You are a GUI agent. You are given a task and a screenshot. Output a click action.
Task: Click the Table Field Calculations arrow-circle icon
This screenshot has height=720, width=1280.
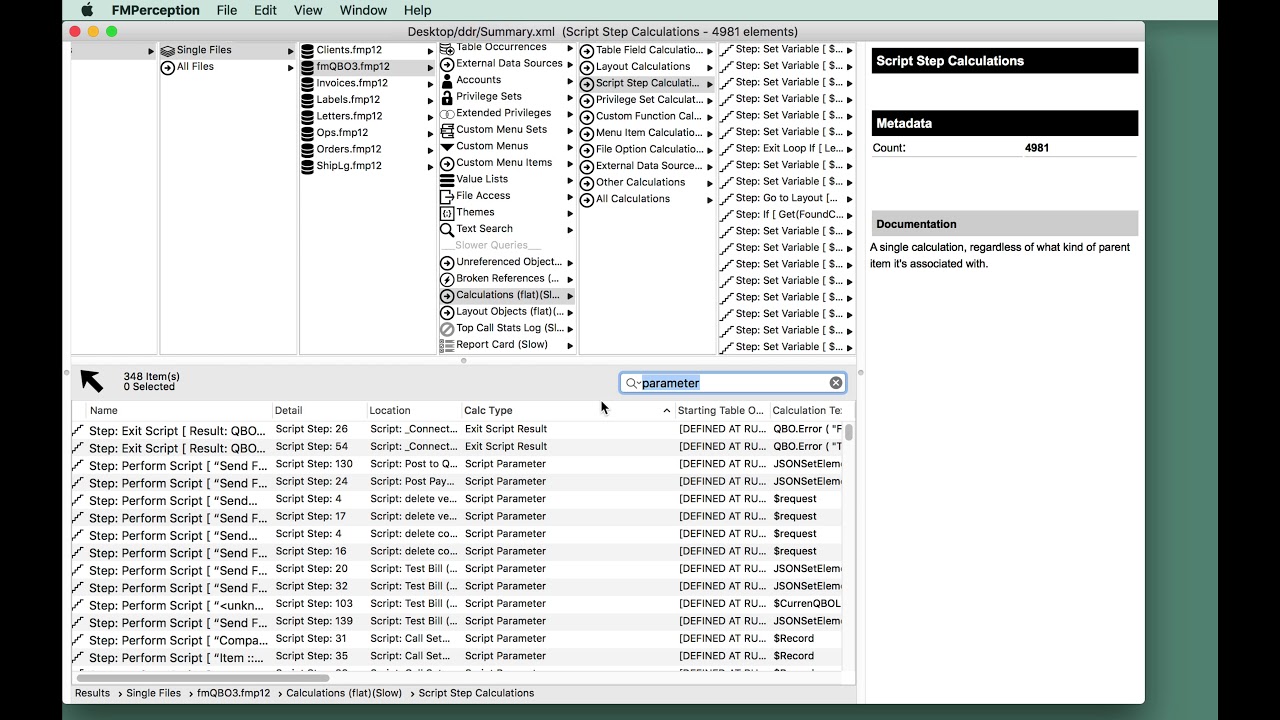click(x=587, y=50)
